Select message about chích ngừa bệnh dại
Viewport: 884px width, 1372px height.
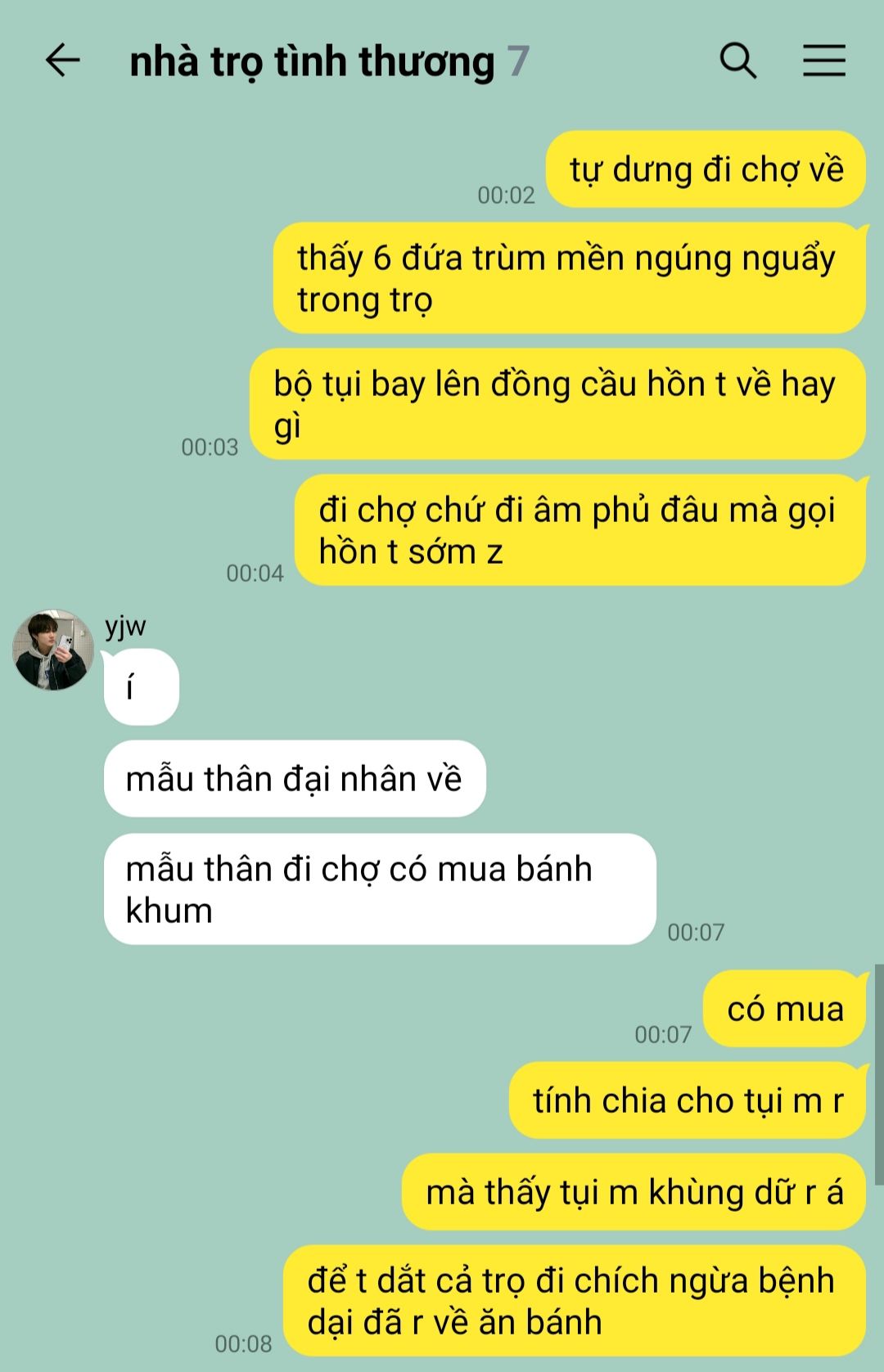click(x=575, y=1301)
